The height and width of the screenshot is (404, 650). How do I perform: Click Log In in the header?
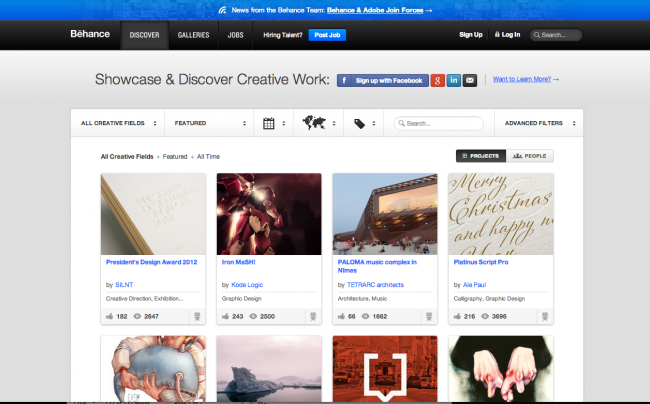[x=511, y=34]
